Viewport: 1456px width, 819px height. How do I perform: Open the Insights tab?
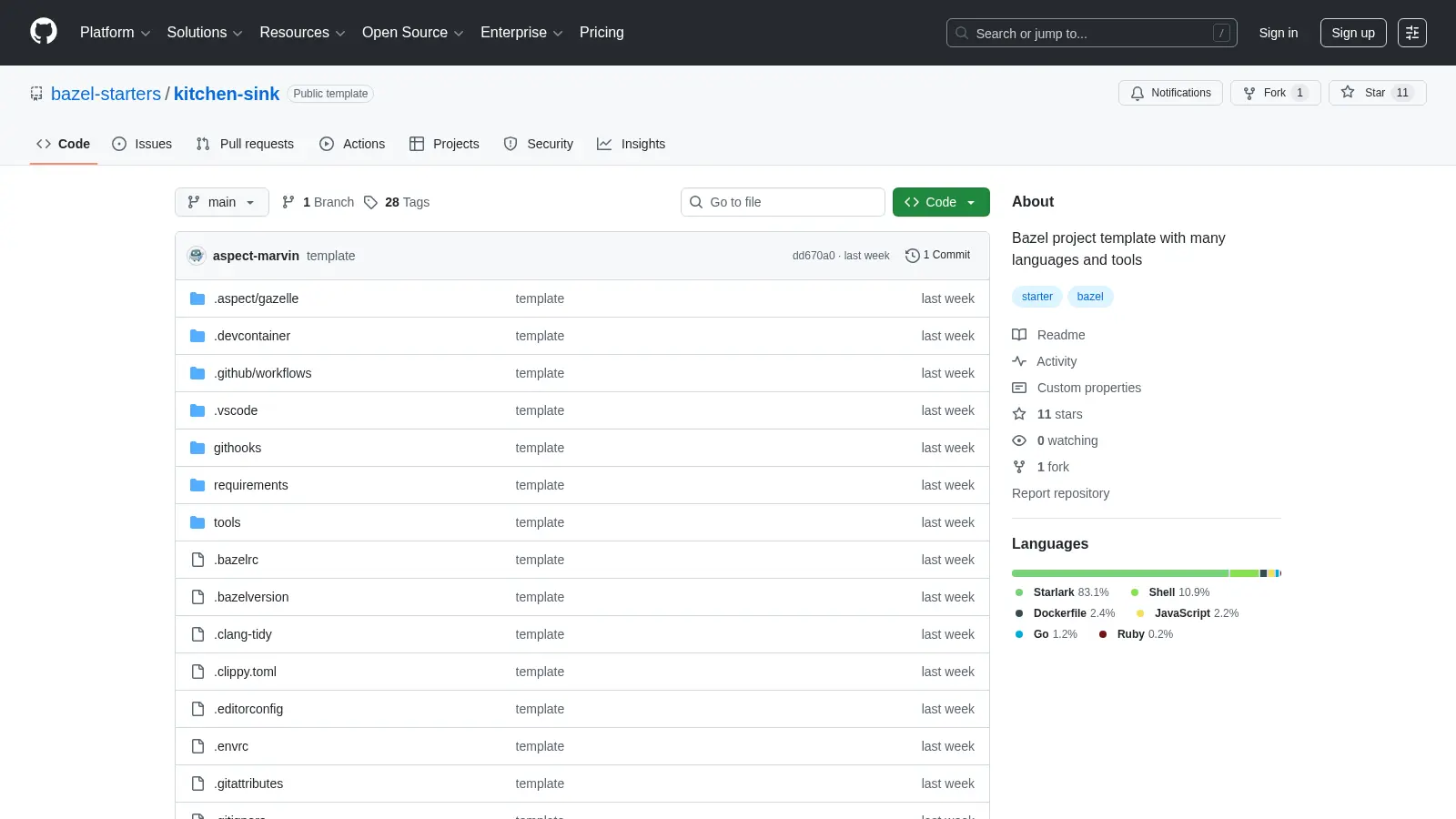[632, 144]
